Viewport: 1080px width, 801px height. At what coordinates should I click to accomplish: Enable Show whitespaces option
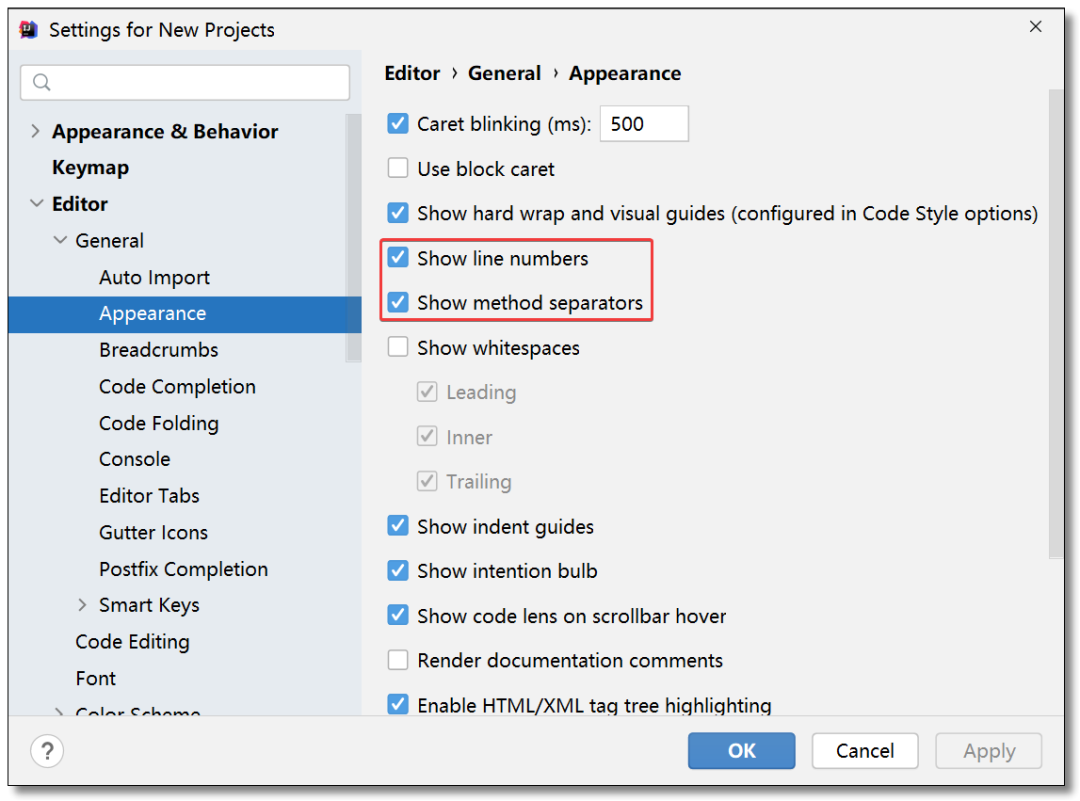point(398,347)
